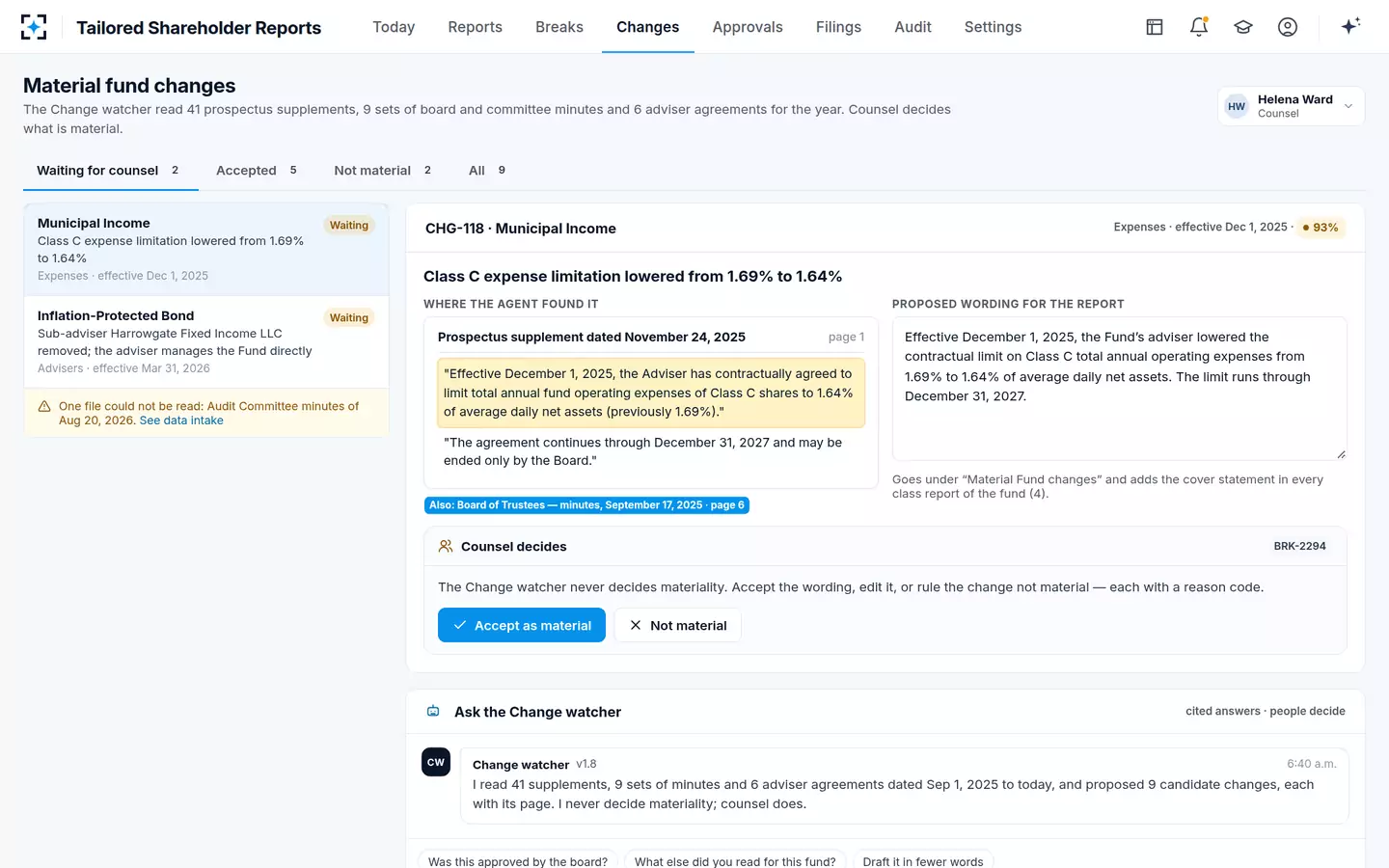Switch to the Not material tab
The image size is (1389, 868).
click(383, 171)
